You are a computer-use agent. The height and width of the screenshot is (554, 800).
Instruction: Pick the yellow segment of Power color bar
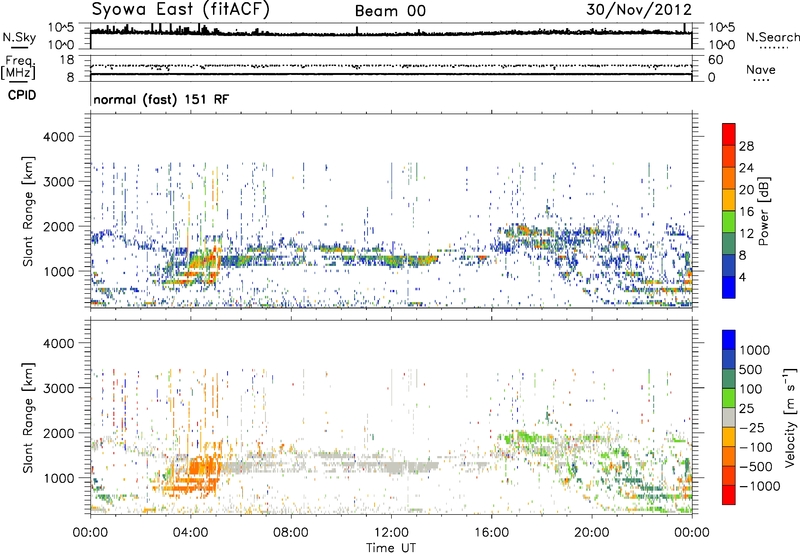point(729,200)
